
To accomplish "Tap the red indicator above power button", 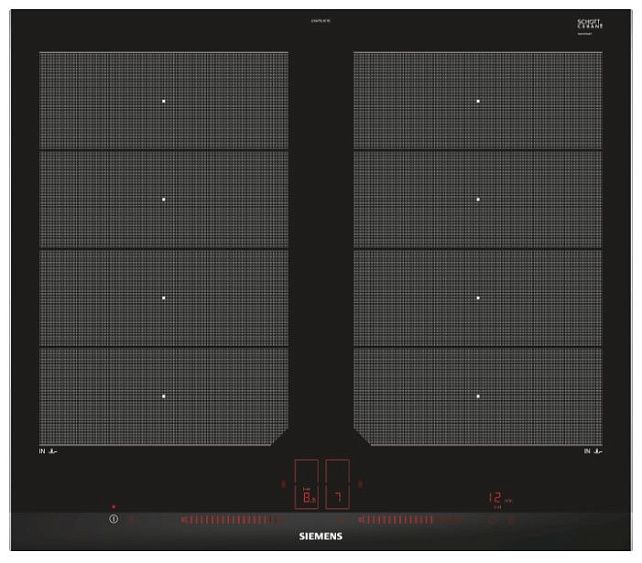I will pos(113,507).
